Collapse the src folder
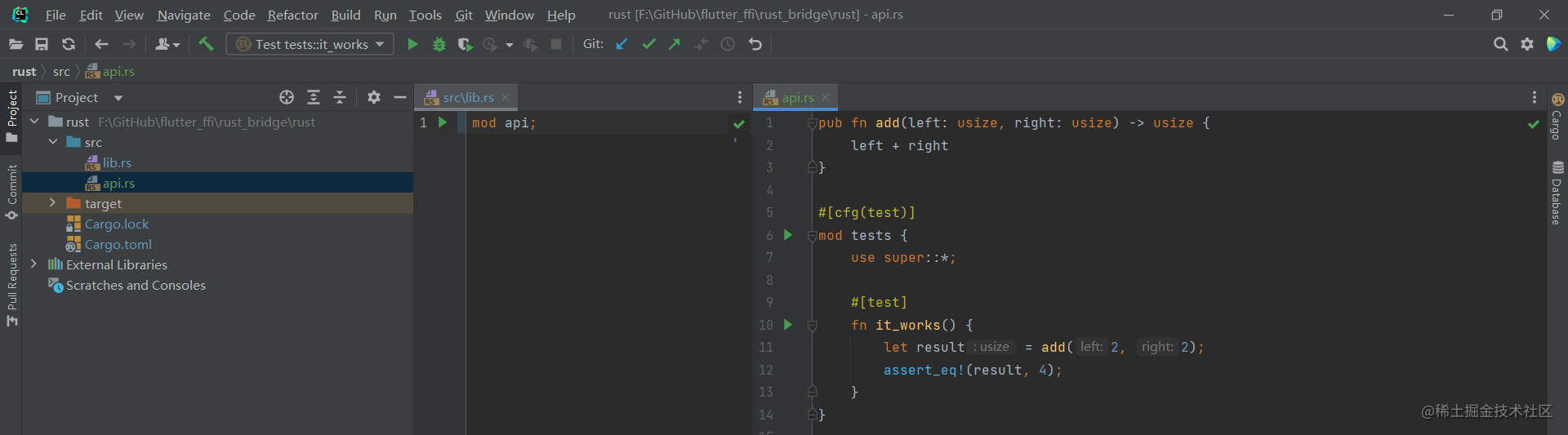This screenshot has width=1568, height=435. click(x=53, y=142)
